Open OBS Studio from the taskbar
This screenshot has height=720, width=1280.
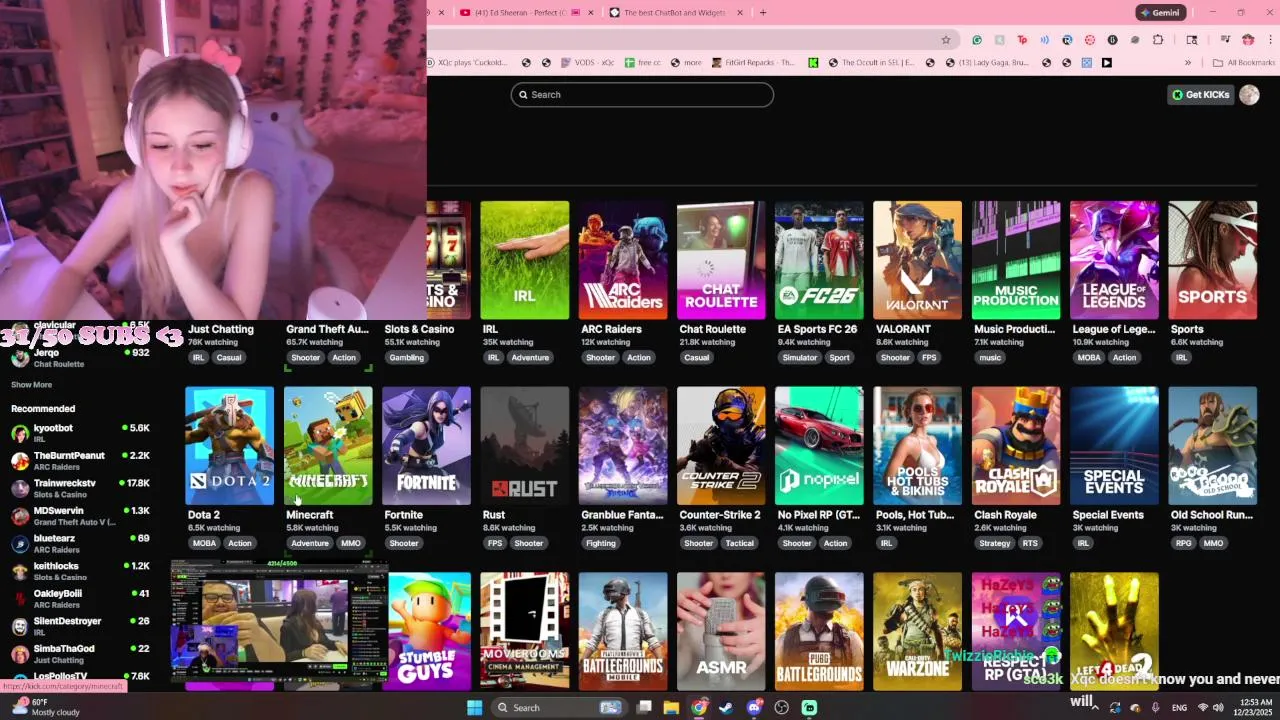pyautogui.click(x=782, y=707)
